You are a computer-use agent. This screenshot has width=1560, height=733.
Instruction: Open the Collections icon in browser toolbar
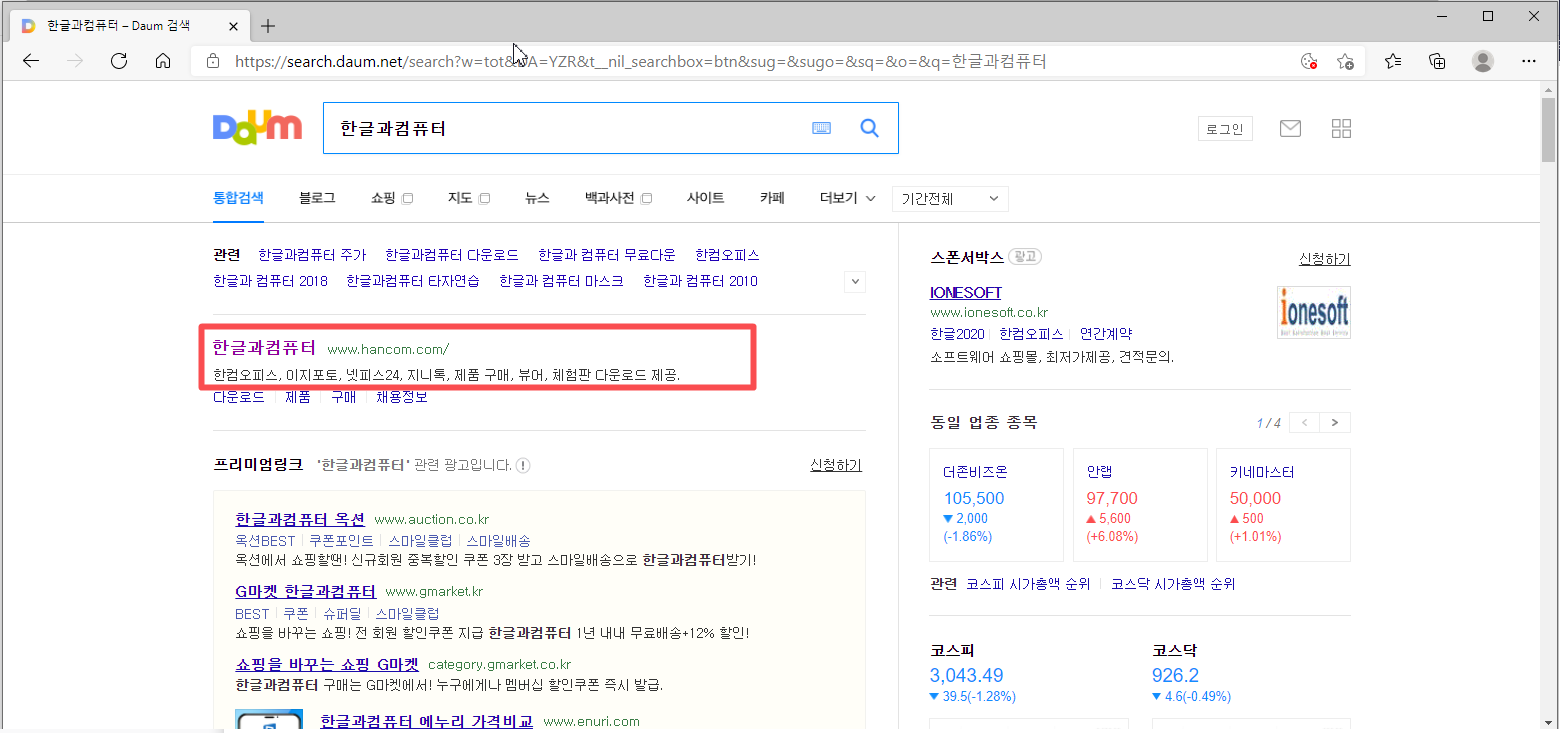click(x=1437, y=61)
